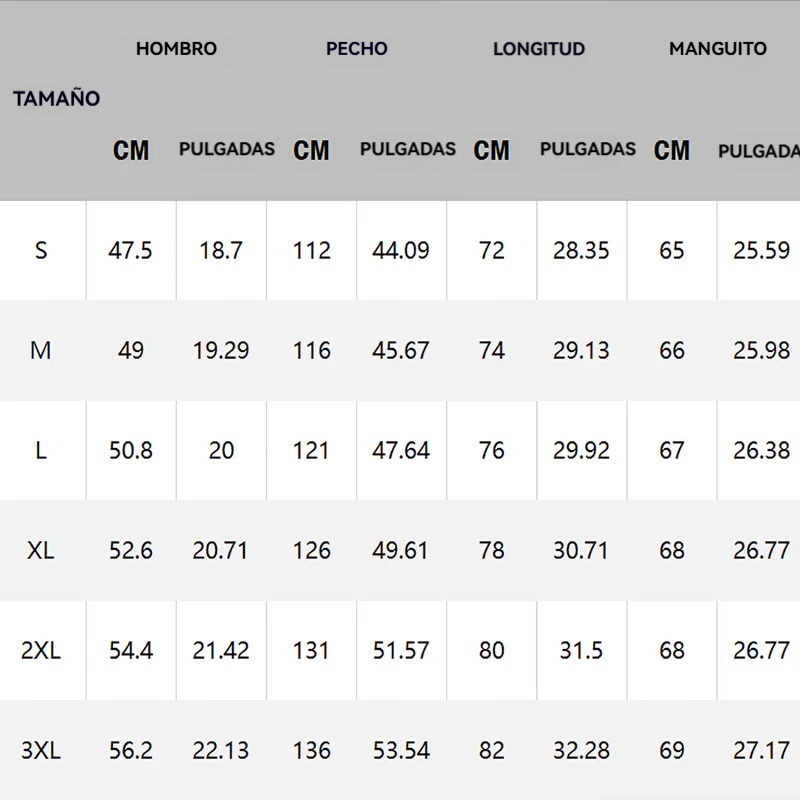Select the MANGUITO column header
This screenshot has height=800, width=800.
pyautogui.click(x=717, y=48)
